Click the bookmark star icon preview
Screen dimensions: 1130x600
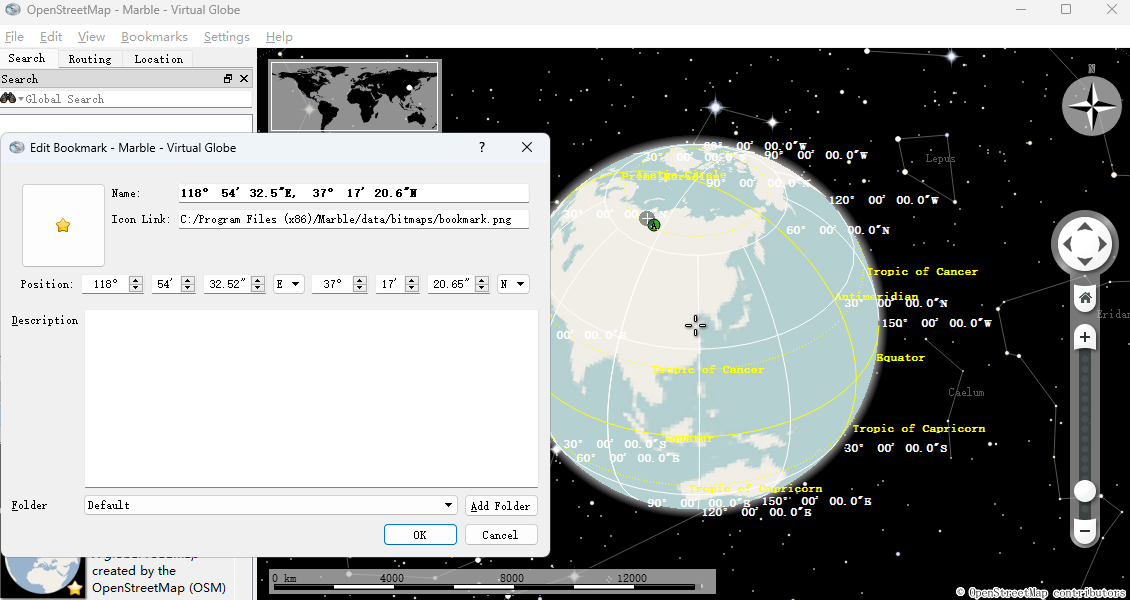point(63,226)
